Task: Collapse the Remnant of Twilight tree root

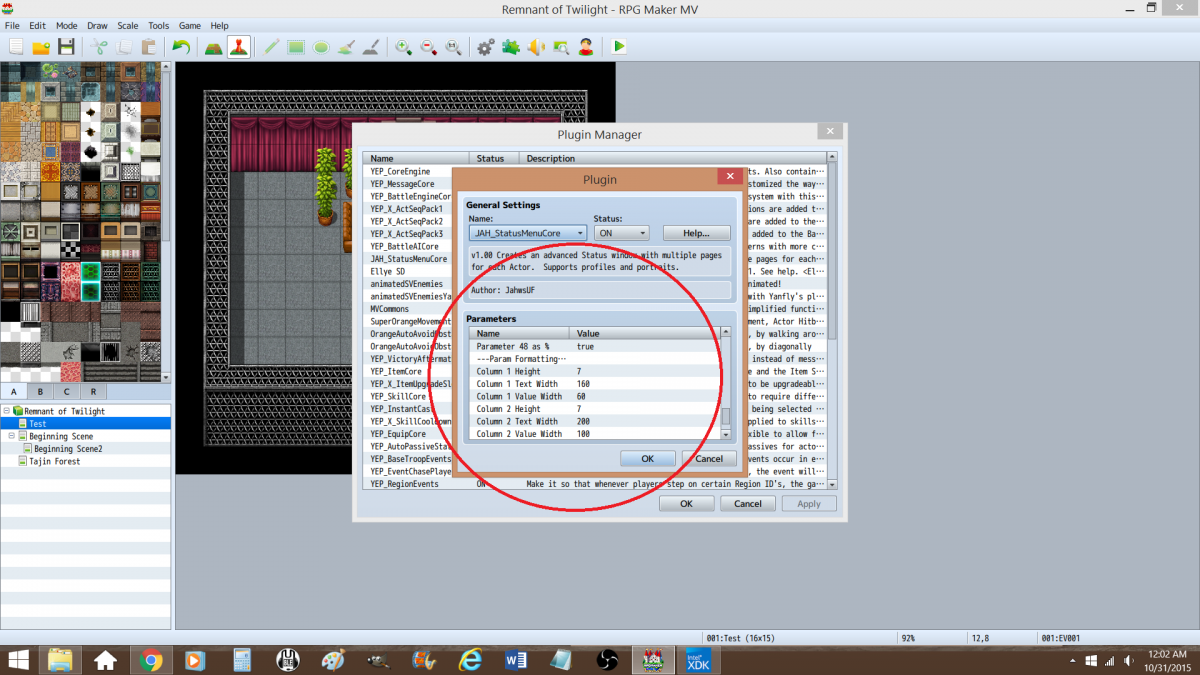Action: tap(7, 411)
